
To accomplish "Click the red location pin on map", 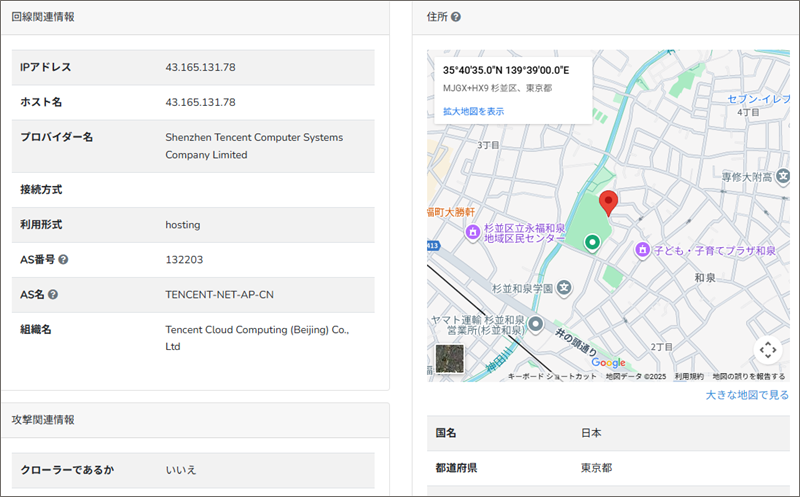I will click(x=607, y=203).
